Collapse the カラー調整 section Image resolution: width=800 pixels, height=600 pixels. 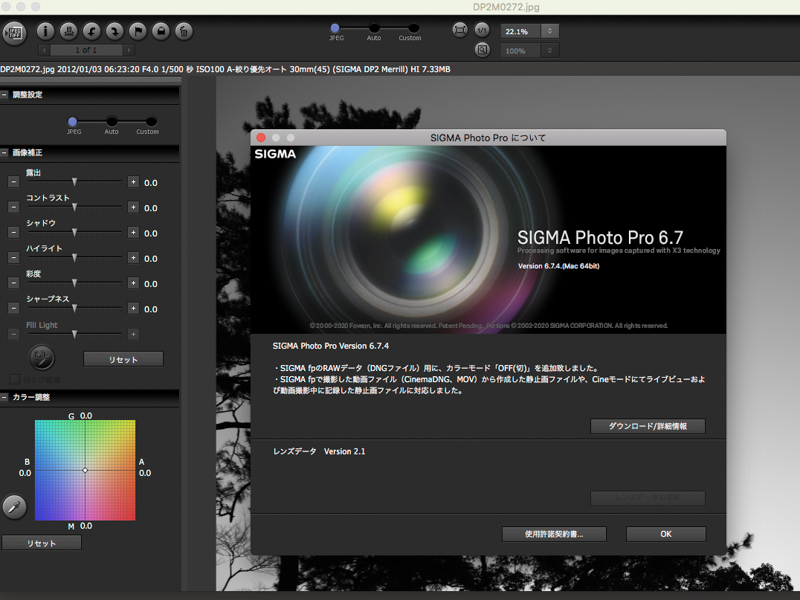coord(4,397)
